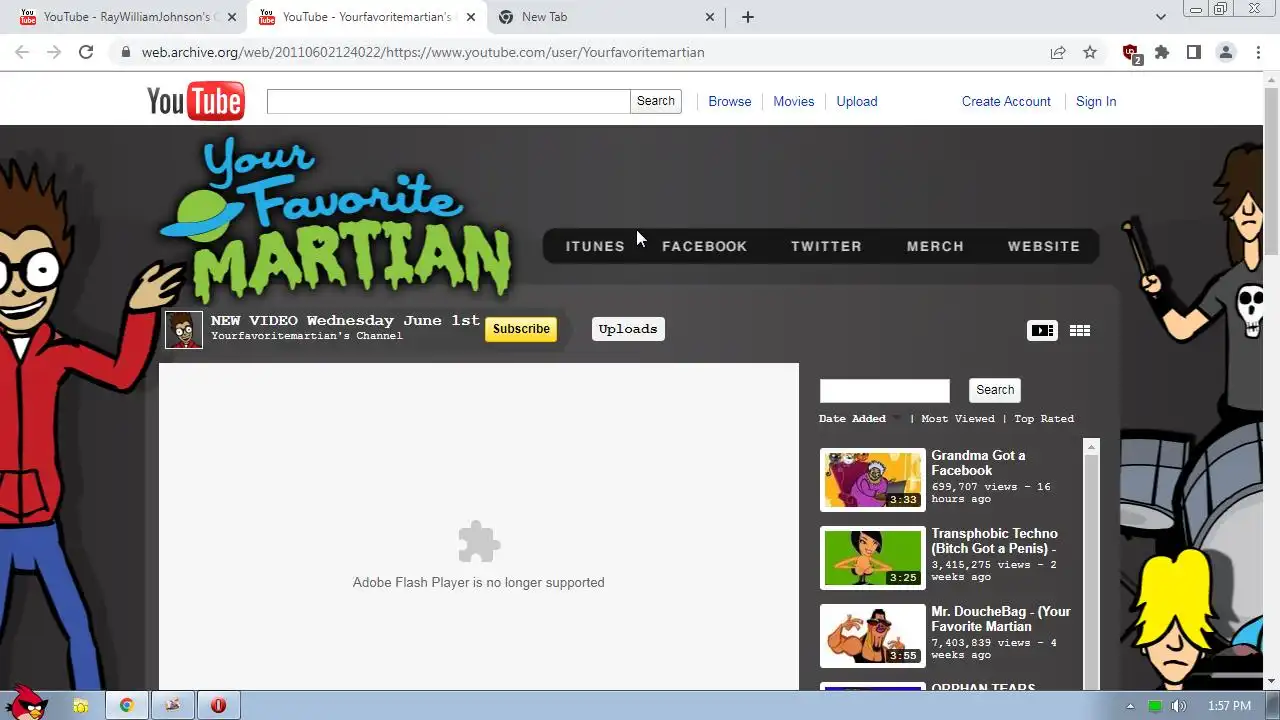This screenshot has width=1280, height=720.
Task: Click the taskbar clock showing 1:57 PM
Action: tap(1229, 706)
